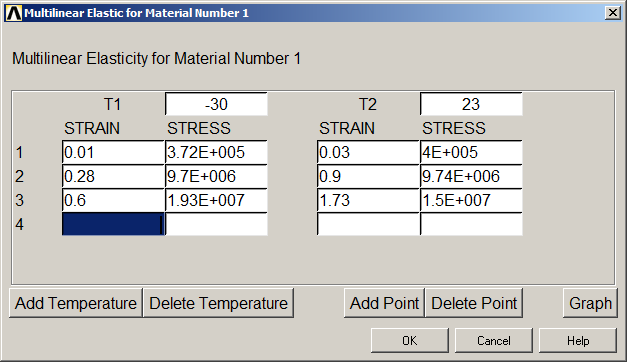627x362 pixels.
Task: Click the STRAIN header under T1
Action: tap(92, 128)
